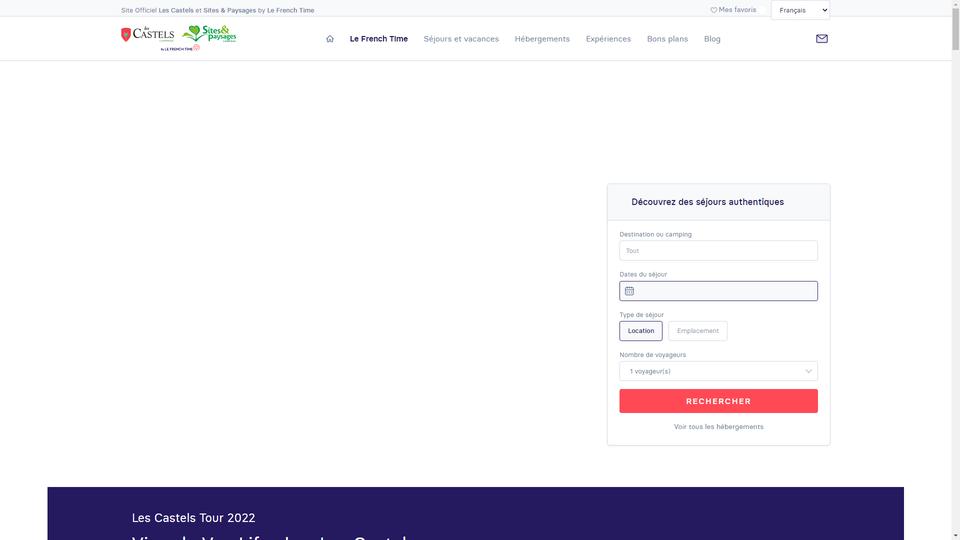Select the Location stay type

coord(640,331)
